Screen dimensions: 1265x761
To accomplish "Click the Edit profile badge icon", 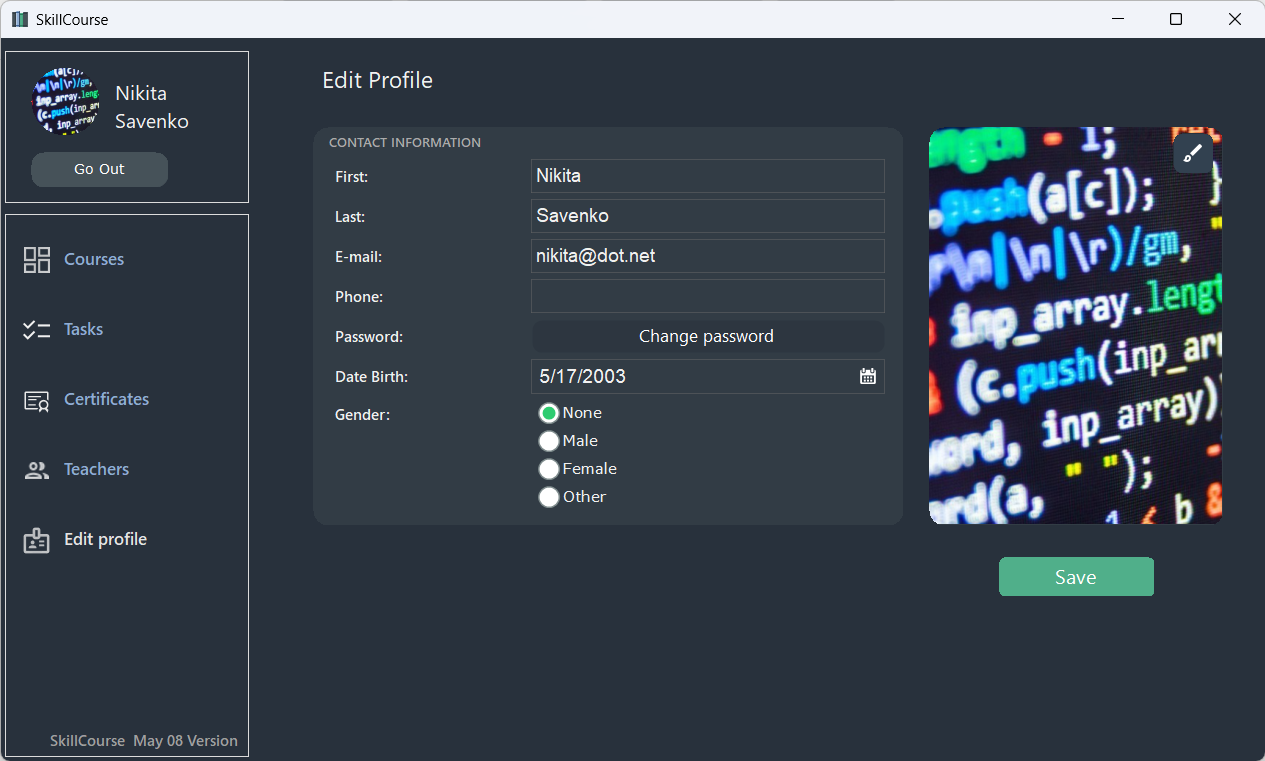I will (37, 540).
